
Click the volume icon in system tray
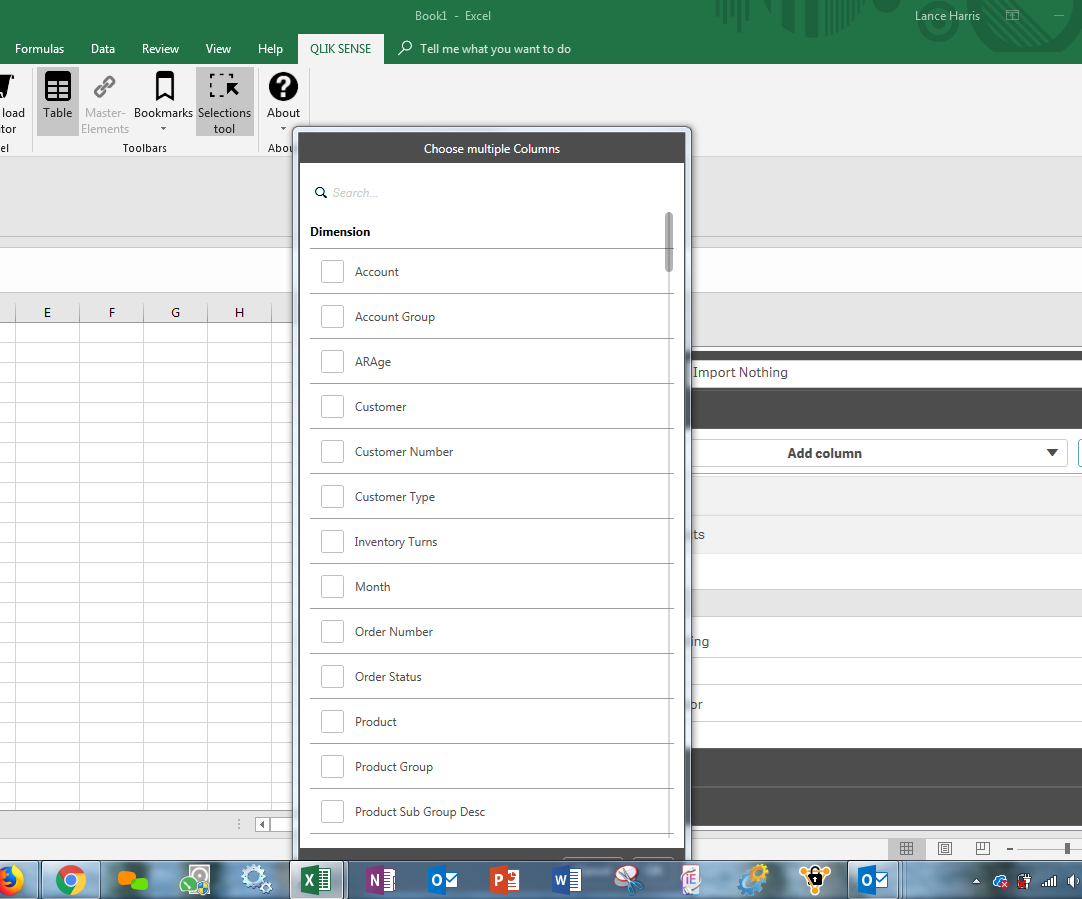click(1073, 881)
